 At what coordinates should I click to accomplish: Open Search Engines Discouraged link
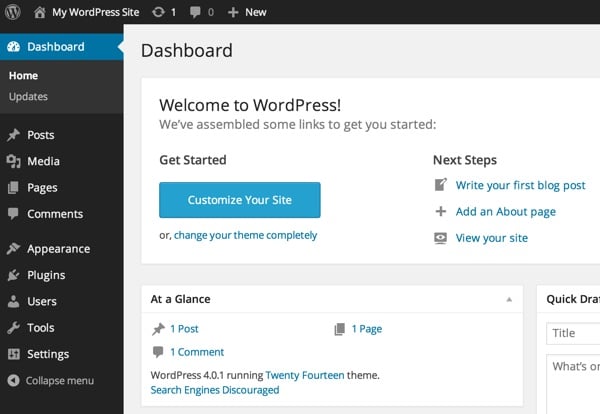pos(215,390)
